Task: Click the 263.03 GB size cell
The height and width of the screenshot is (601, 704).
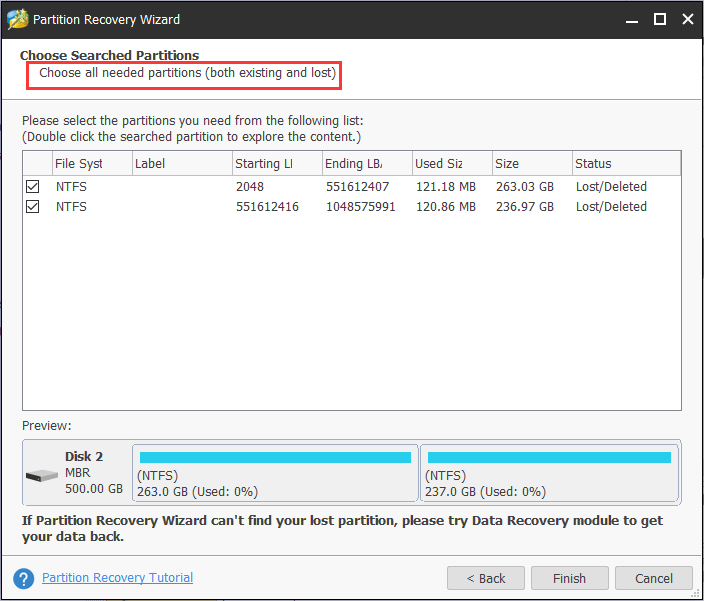Action: pos(524,187)
